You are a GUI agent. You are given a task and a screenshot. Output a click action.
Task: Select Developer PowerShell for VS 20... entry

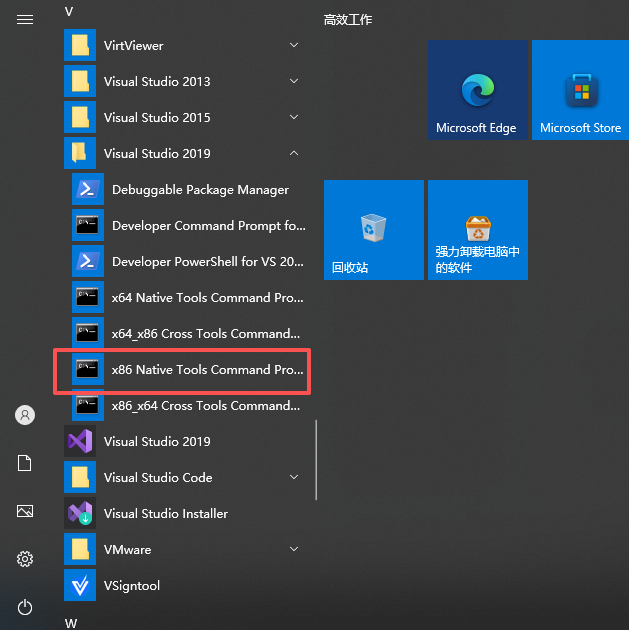[x=208, y=262]
